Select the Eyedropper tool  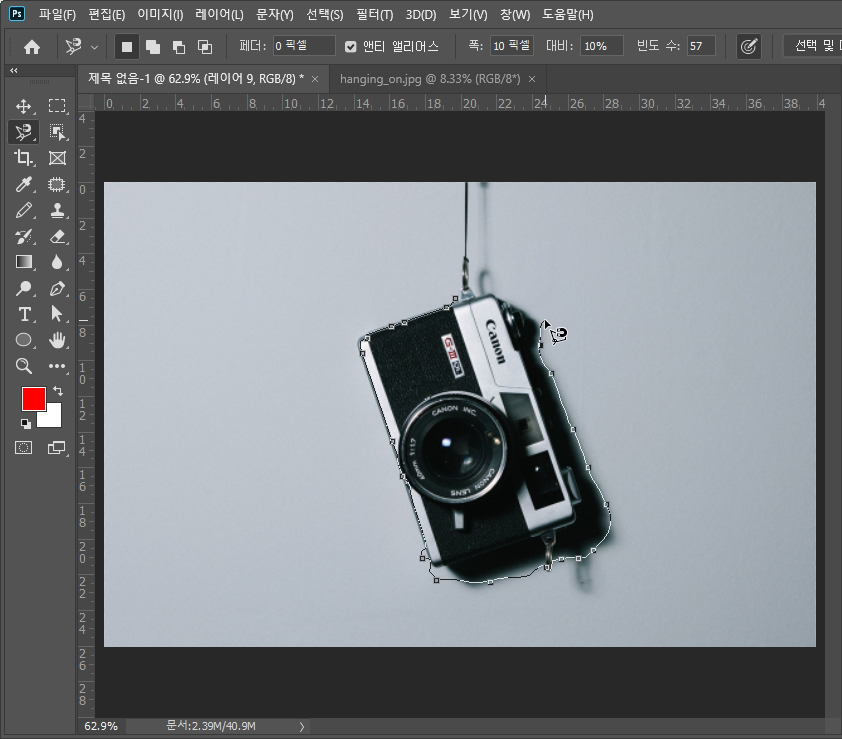pos(23,184)
